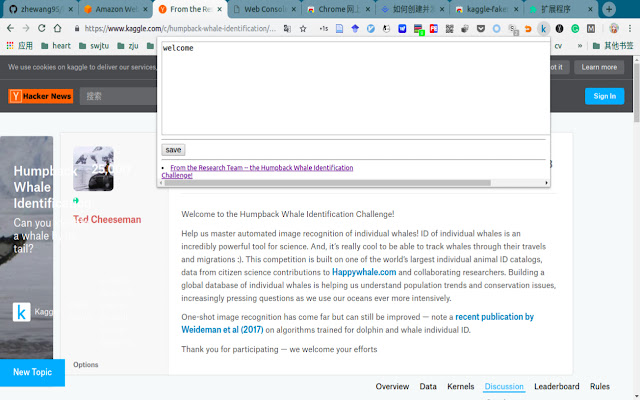Screen dimensions: 640x400
Task: Reload the current Kaggle page
Action: (x=42, y=28)
